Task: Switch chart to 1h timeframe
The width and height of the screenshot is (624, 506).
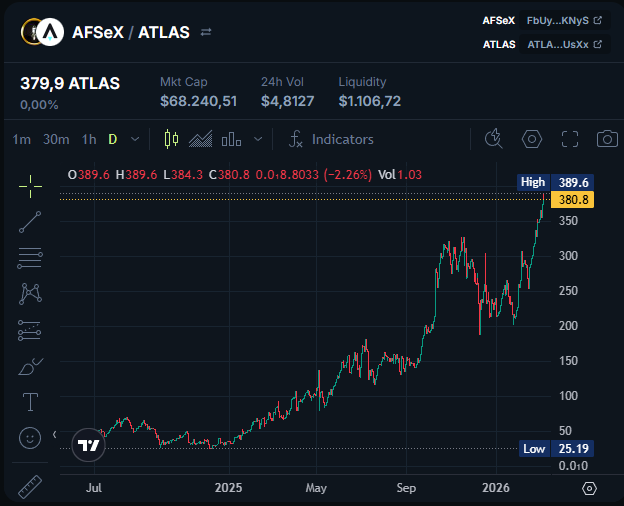Action: (x=89, y=139)
